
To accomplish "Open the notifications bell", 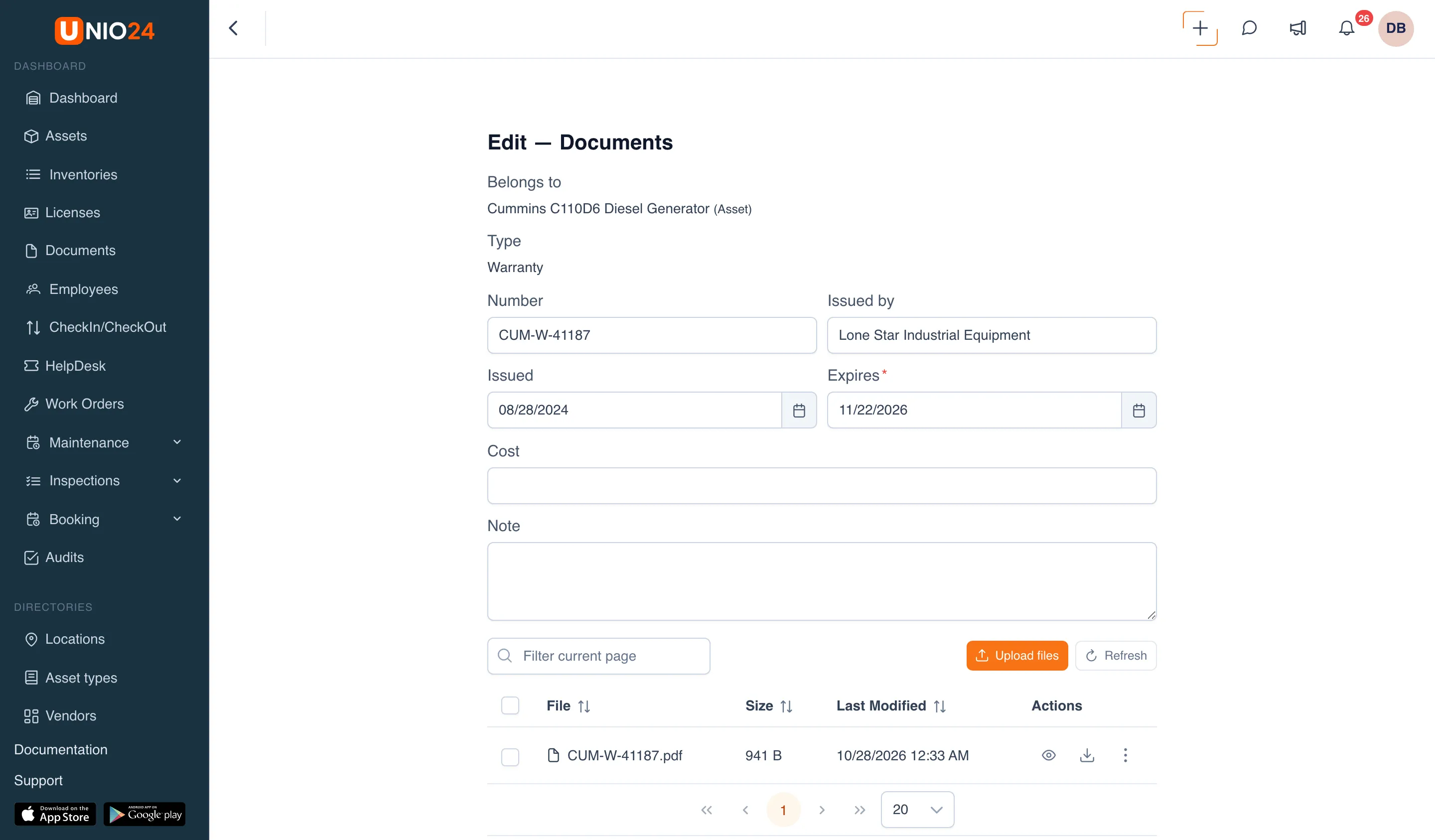I will pos(1346,28).
